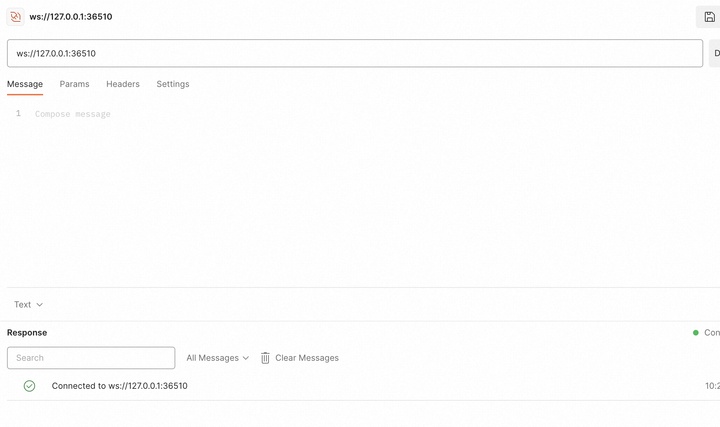Click the green check icon on connected message
Image resolution: width=720 pixels, height=427 pixels.
pos(29,386)
